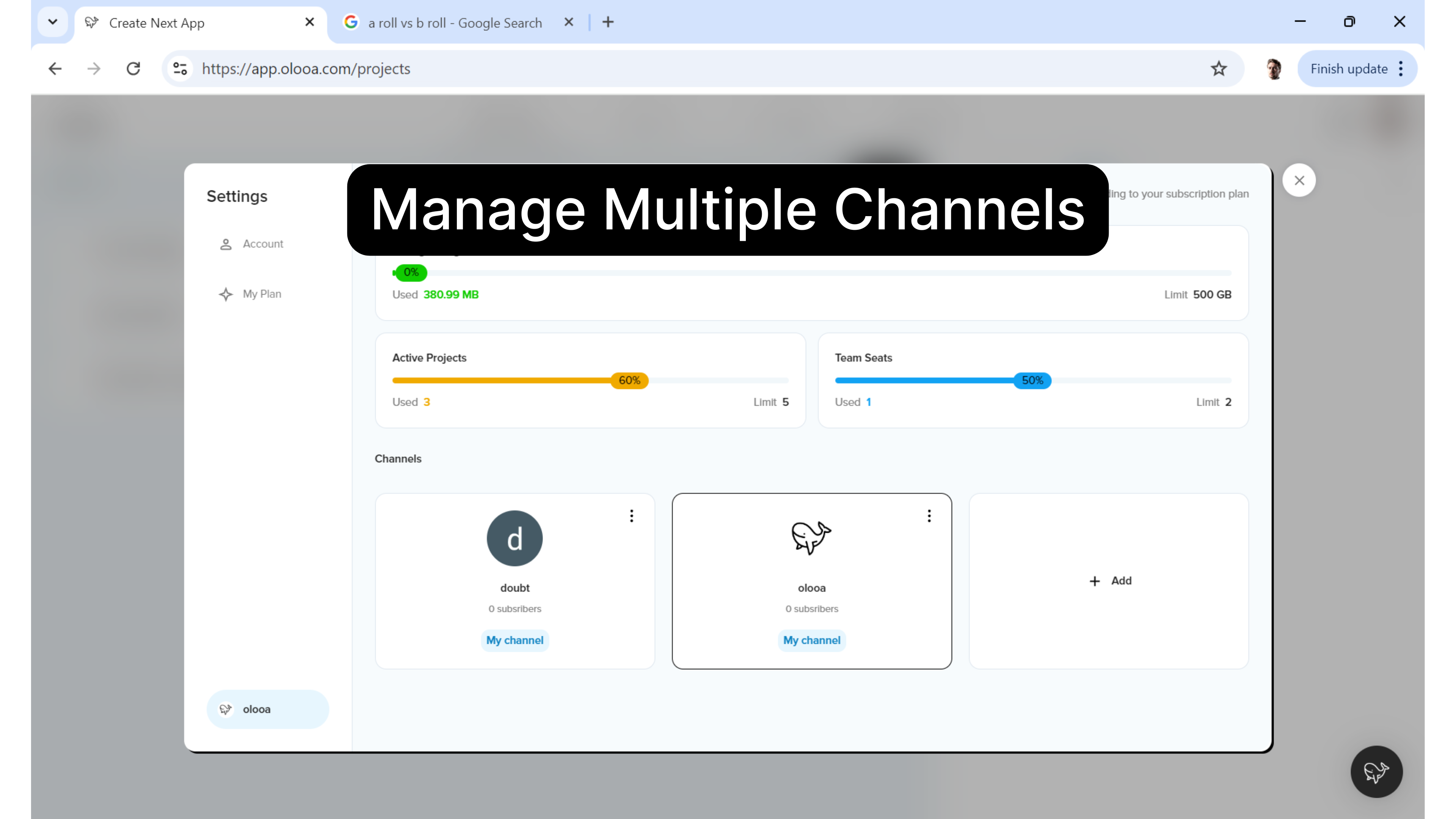Expand the tab search dropdown
The width and height of the screenshot is (1456, 819).
53,22
